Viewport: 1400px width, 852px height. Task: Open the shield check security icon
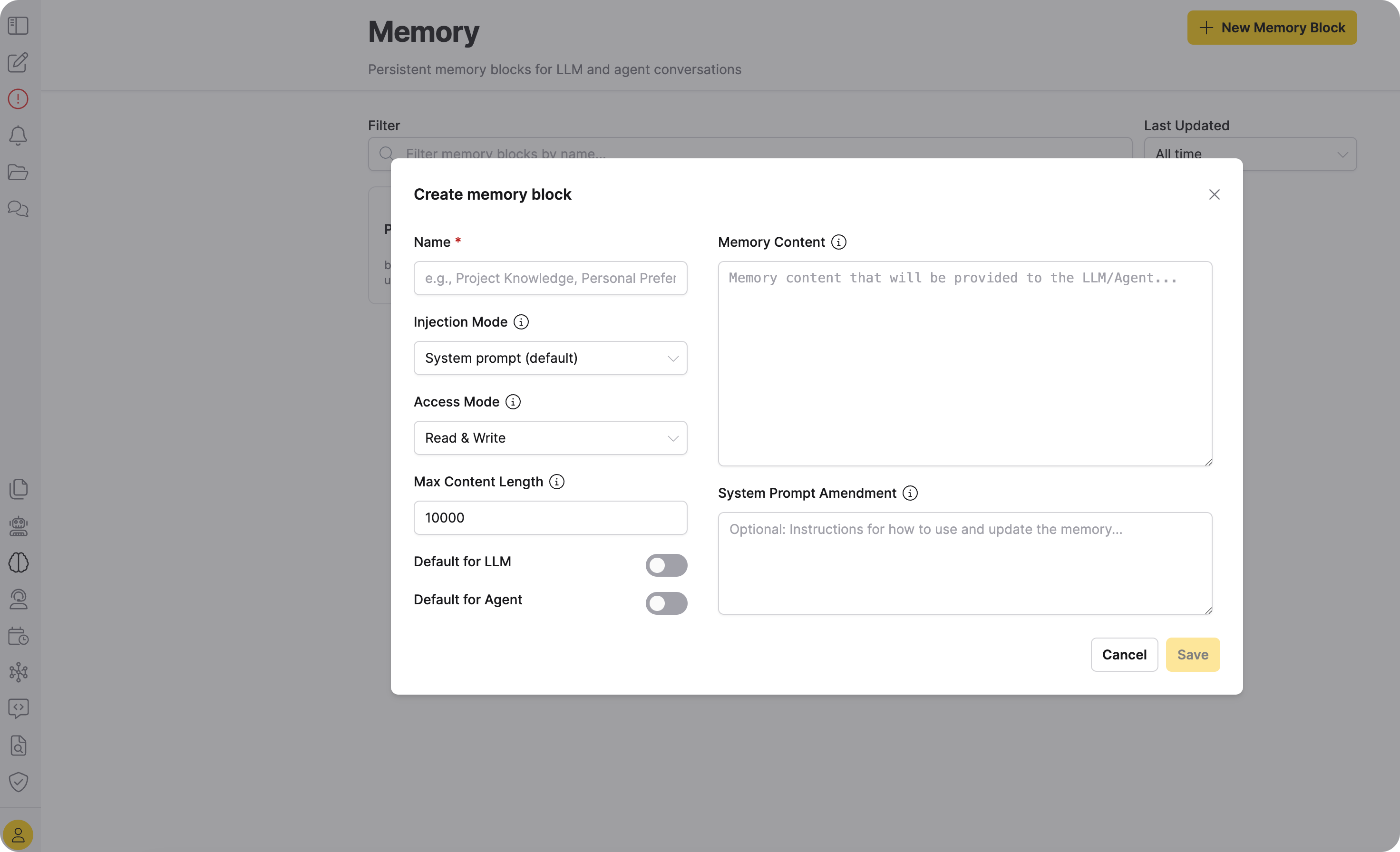click(x=18, y=782)
